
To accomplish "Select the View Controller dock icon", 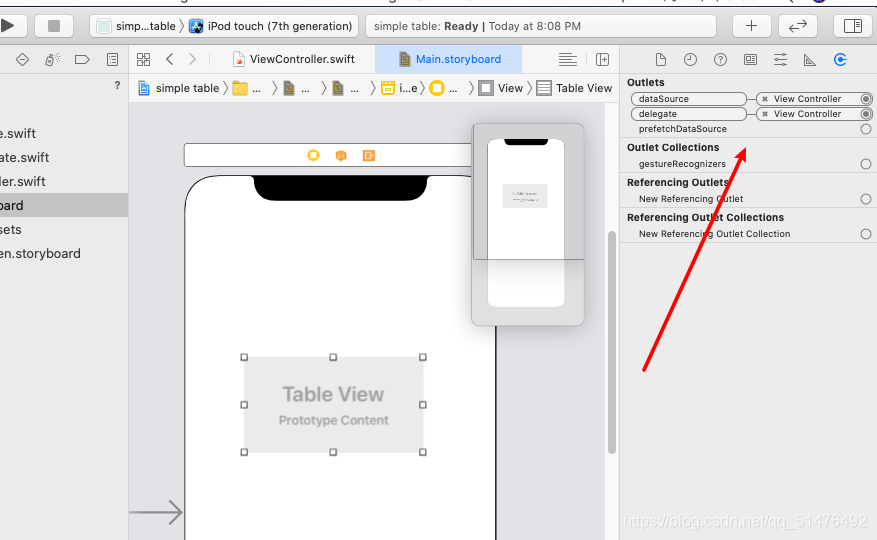I will point(313,155).
